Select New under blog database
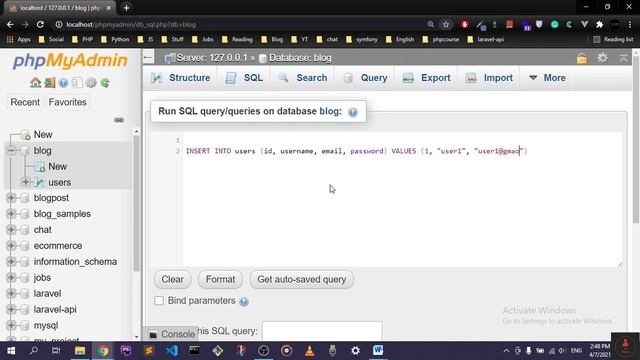This screenshot has height=360, width=640. point(58,167)
